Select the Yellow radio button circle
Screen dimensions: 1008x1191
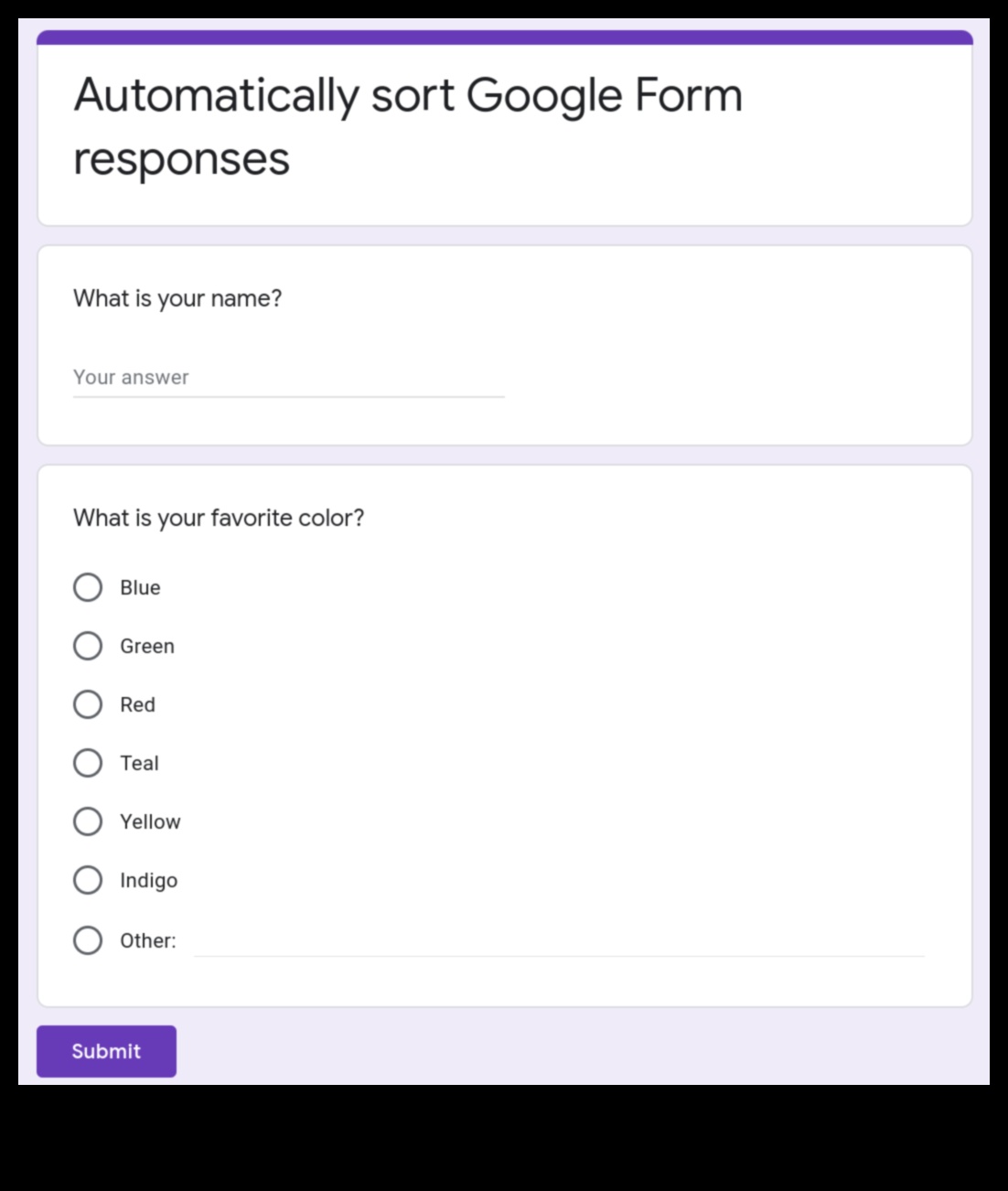(88, 821)
